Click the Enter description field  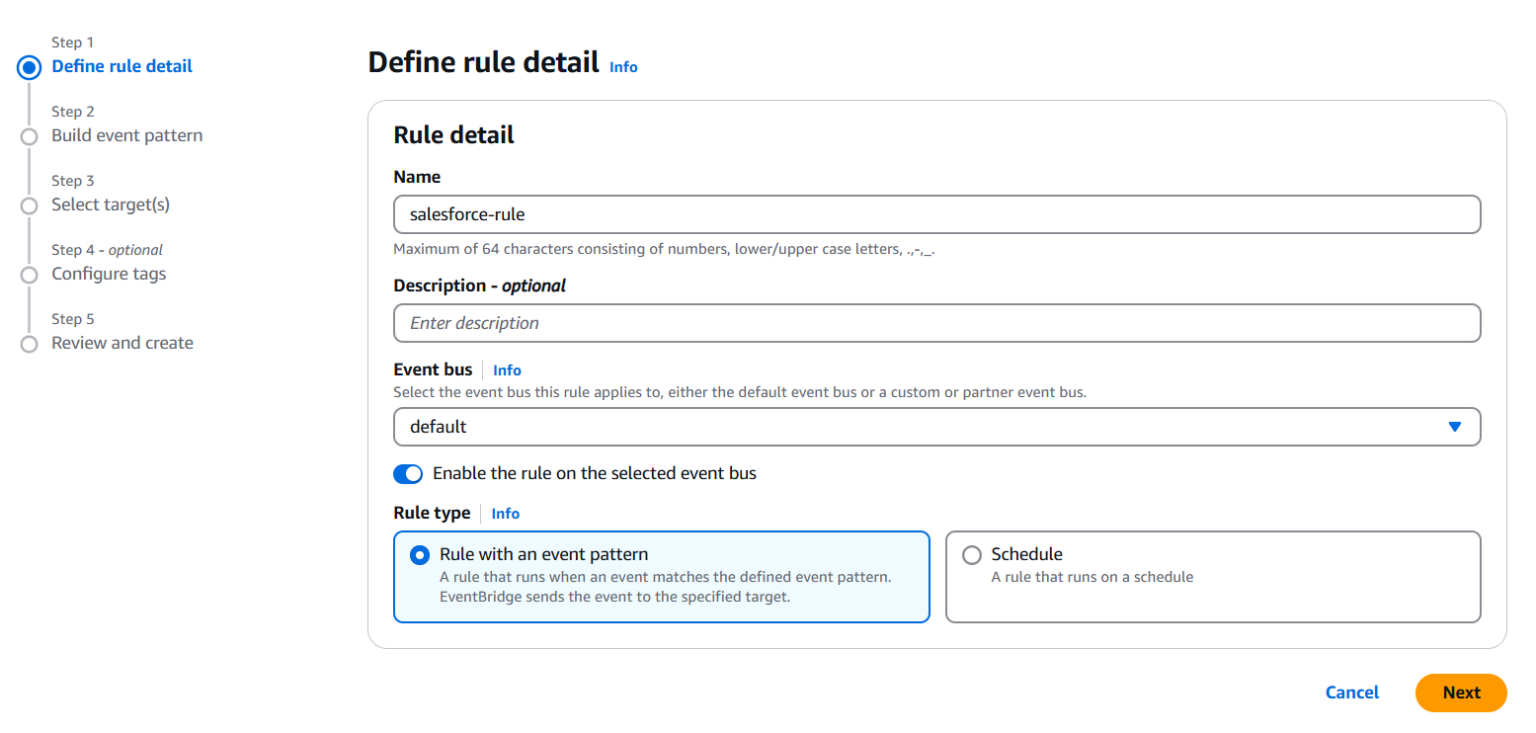pos(936,323)
